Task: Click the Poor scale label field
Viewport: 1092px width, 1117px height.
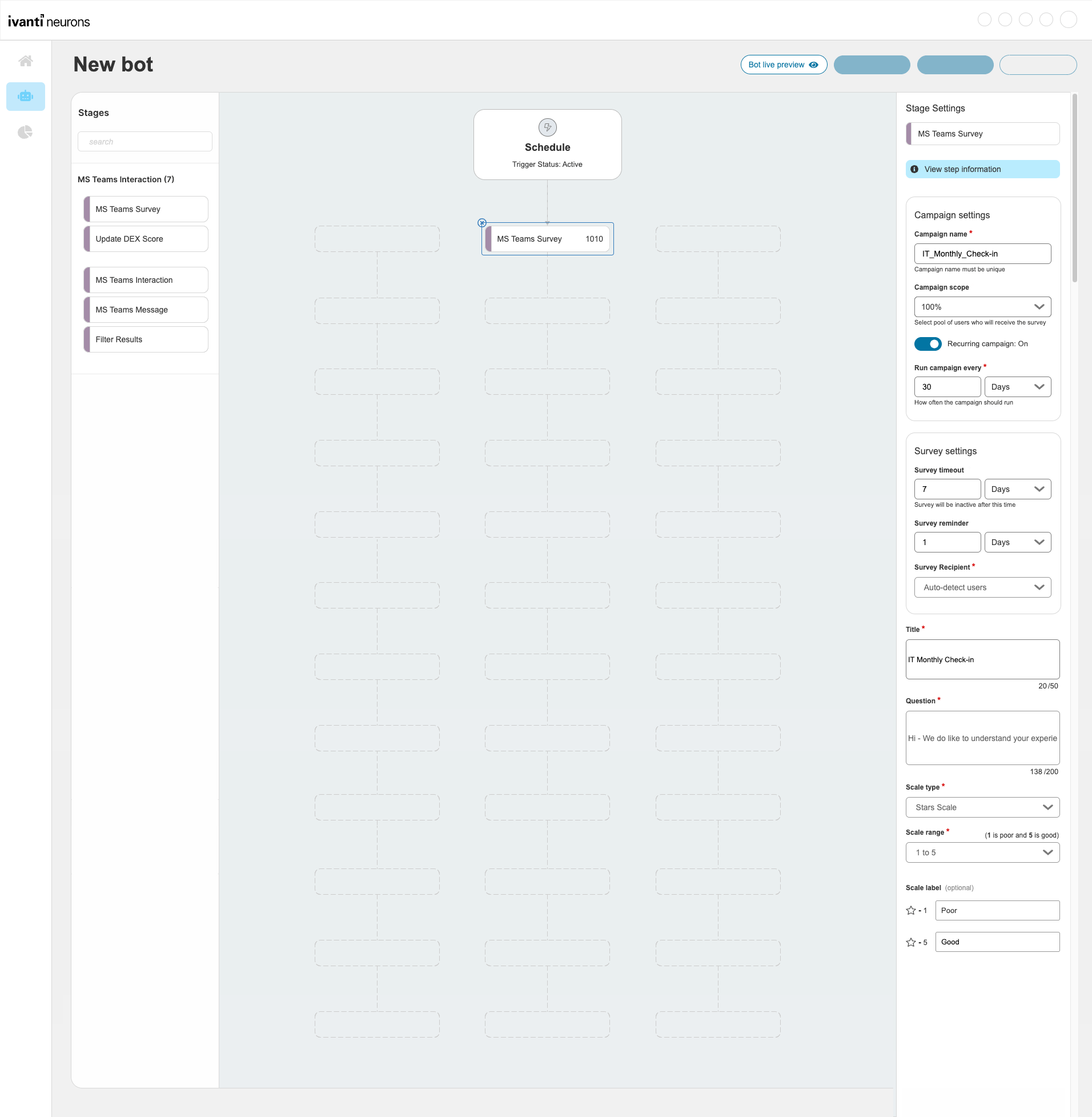Action: 997,911
